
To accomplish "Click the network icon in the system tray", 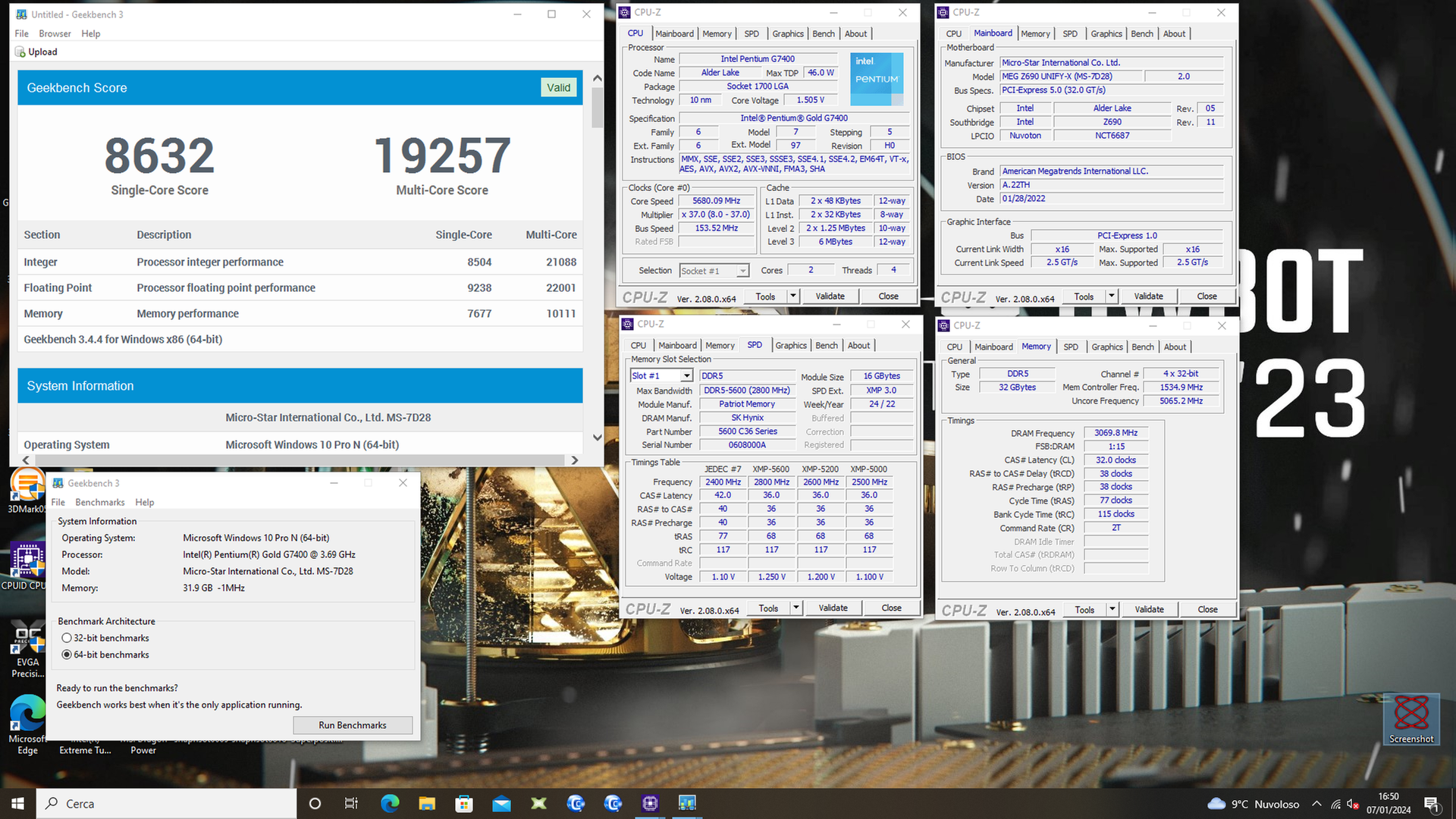I will tap(1335, 804).
